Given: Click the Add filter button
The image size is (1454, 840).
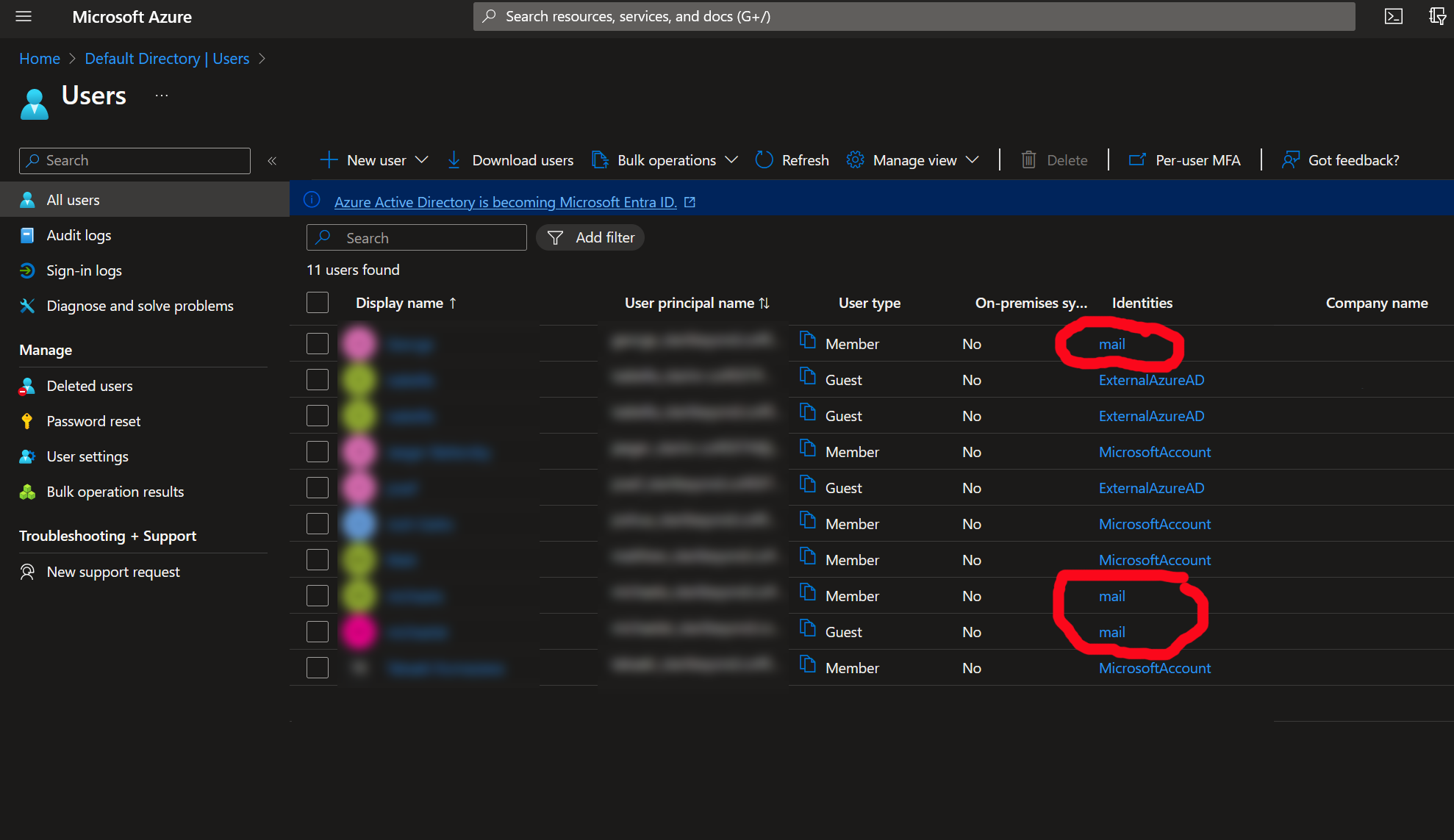Looking at the screenshot, I should [x=590, y=237].
